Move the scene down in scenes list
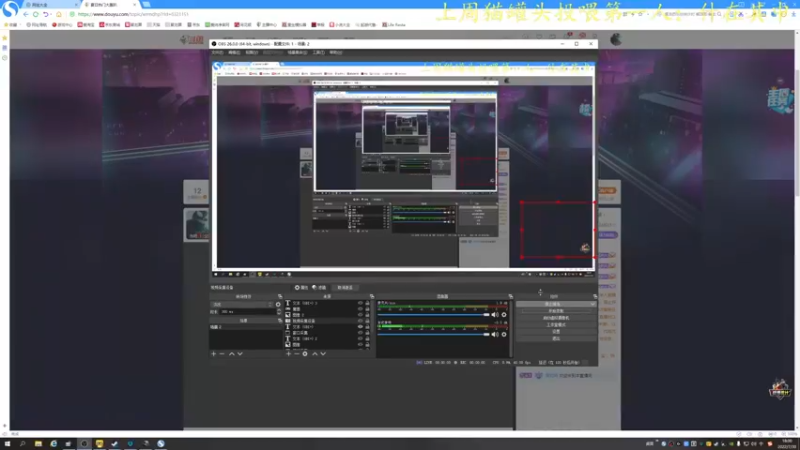This screenshot has width=800, height=450. pyautogui.click(x=240, y=354)
